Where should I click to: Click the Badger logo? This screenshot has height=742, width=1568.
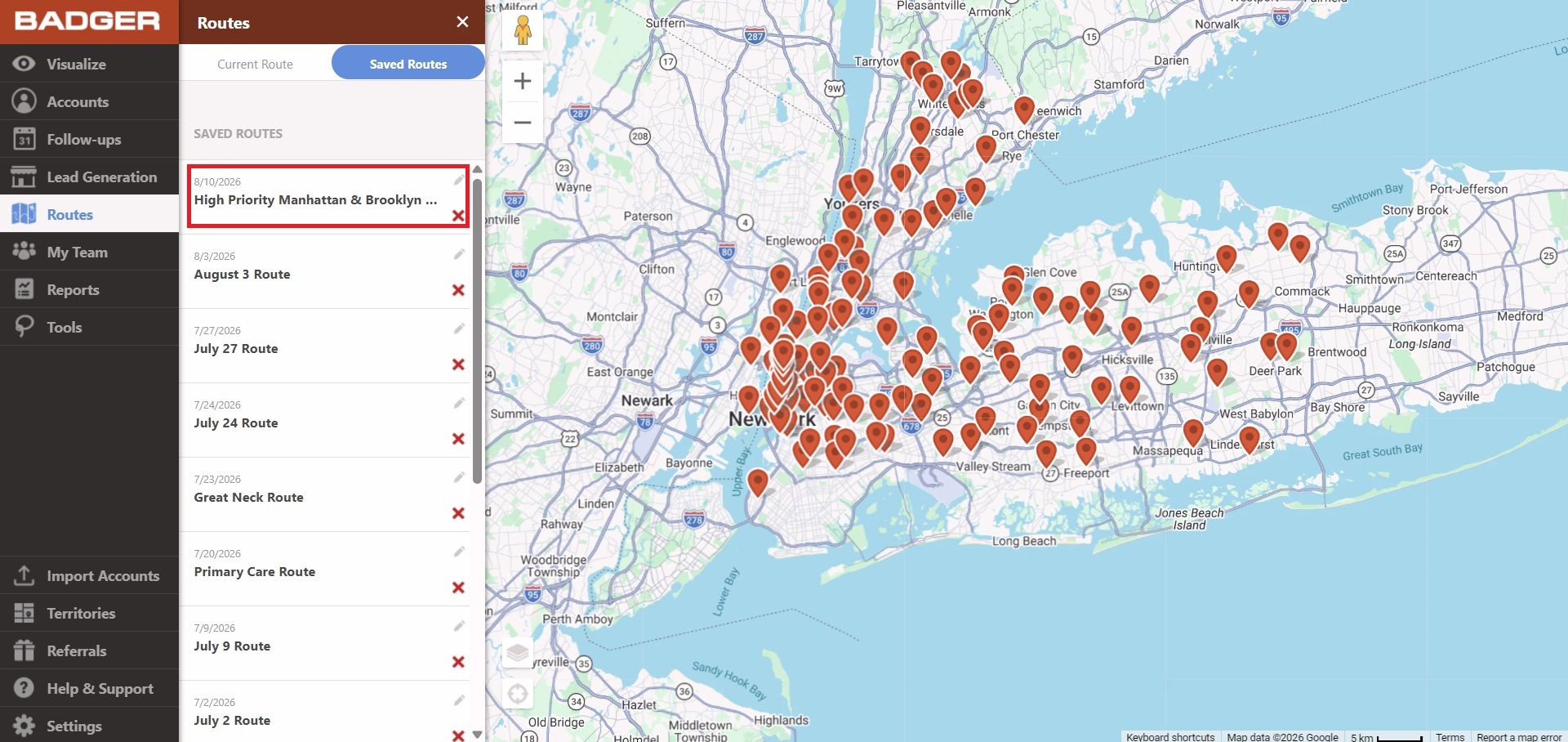coord(87,21)
